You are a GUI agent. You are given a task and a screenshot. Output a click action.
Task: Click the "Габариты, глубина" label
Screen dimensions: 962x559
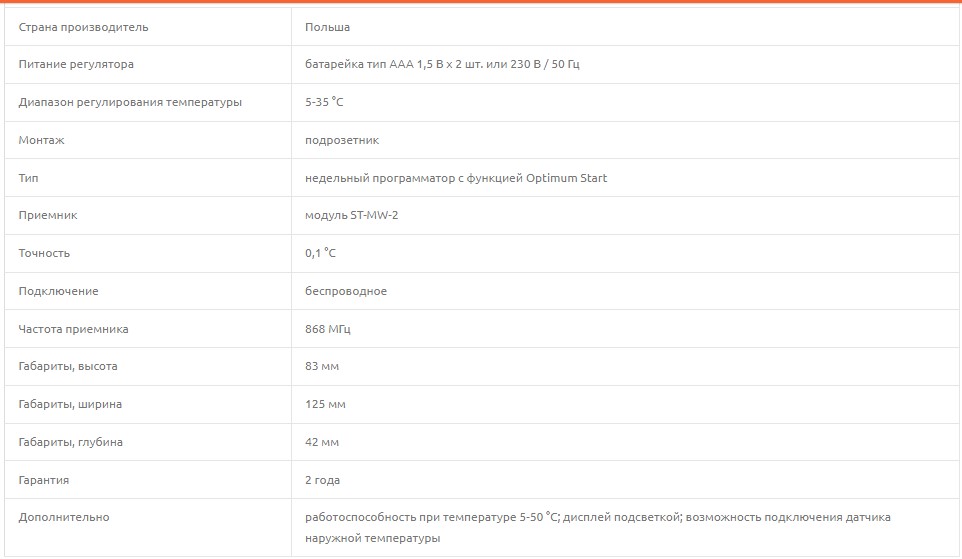pyautogui.click(x=71, y=442)
